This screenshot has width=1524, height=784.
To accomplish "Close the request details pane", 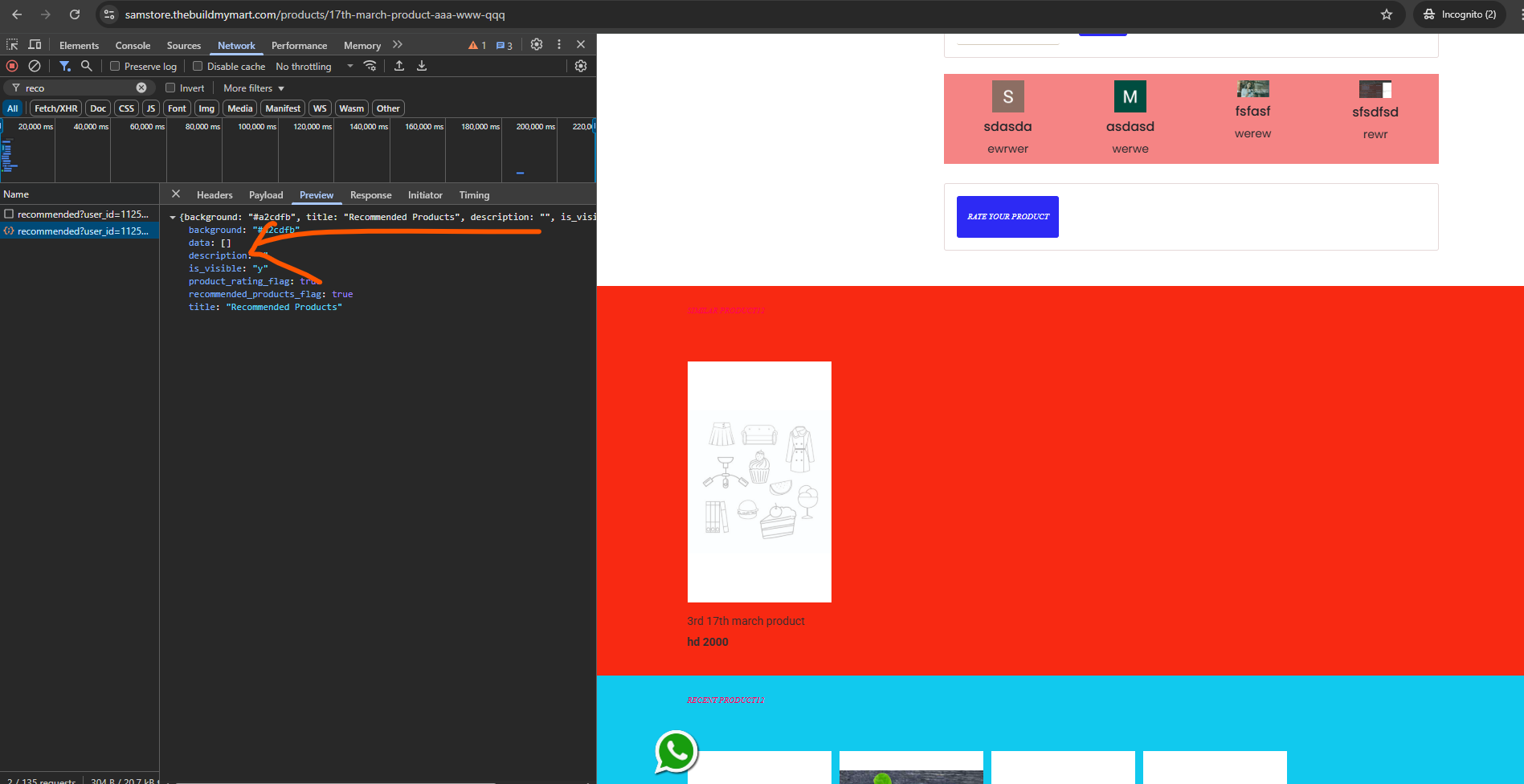I will pos(176,194).
